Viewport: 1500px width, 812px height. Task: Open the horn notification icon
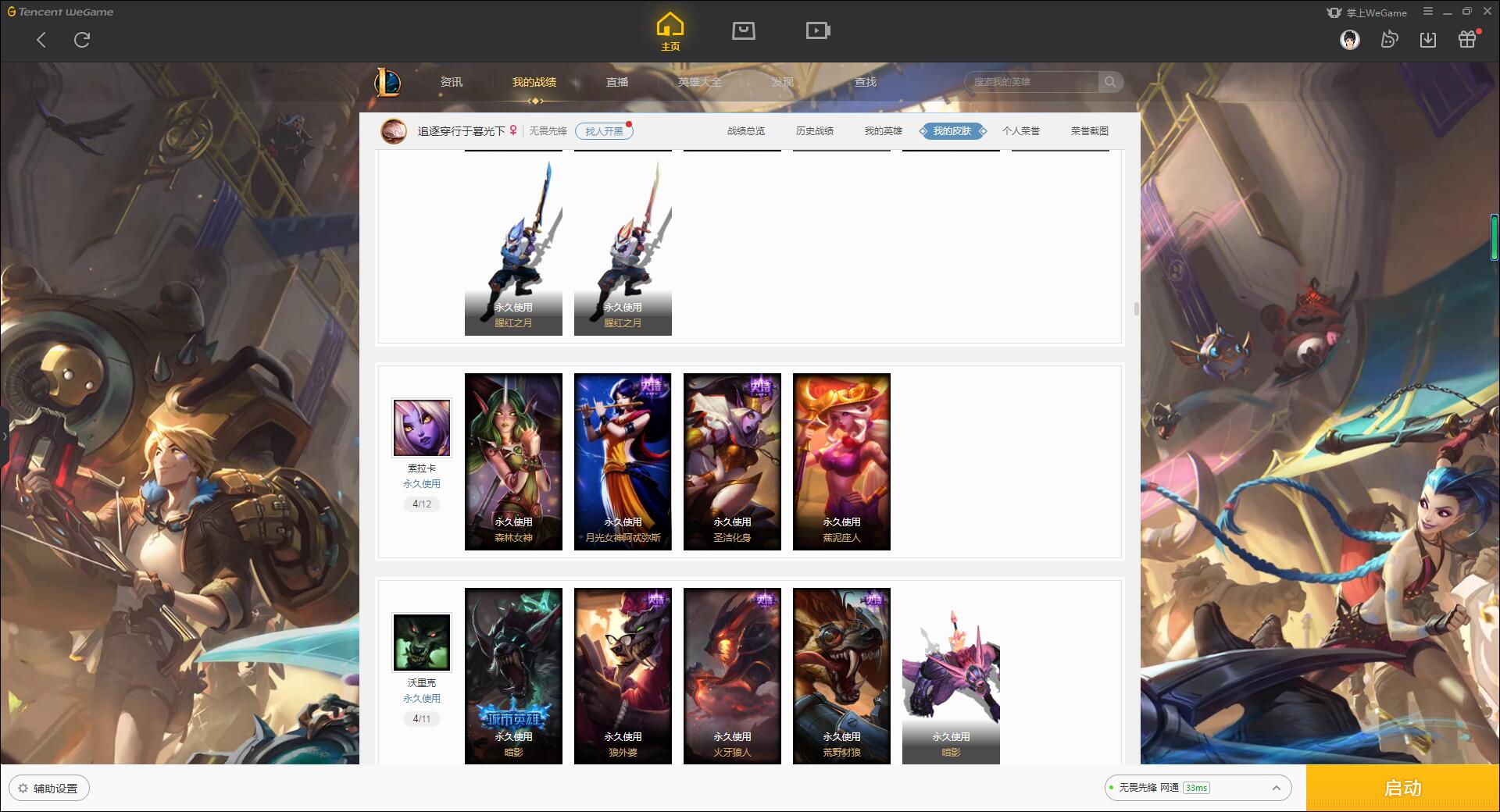(1389, 39)
